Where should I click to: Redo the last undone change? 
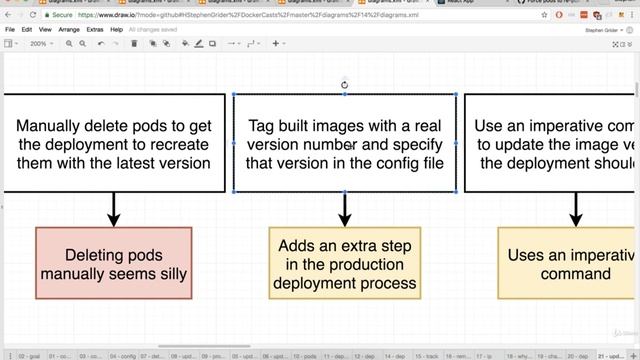[x=116, y=43]
